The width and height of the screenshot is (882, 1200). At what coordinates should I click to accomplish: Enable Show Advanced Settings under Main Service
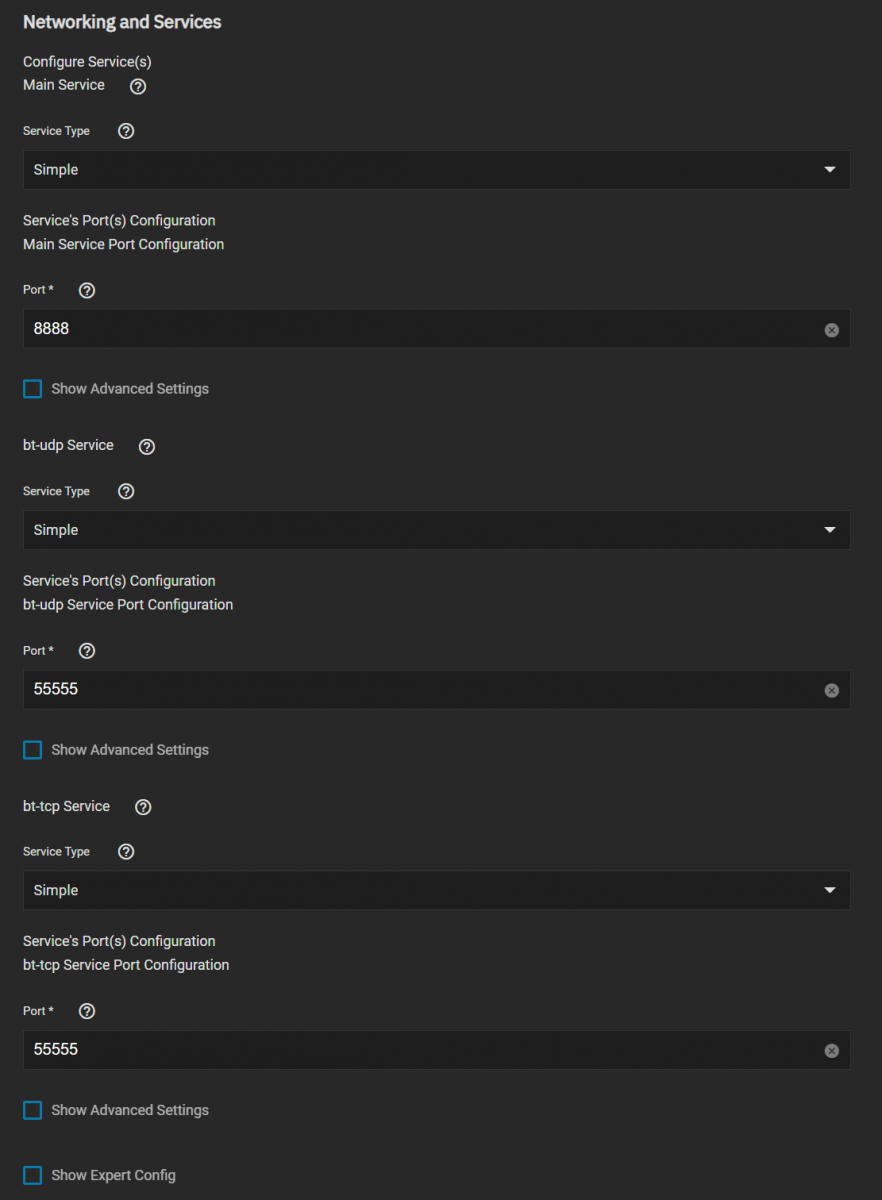pos(33,389)
